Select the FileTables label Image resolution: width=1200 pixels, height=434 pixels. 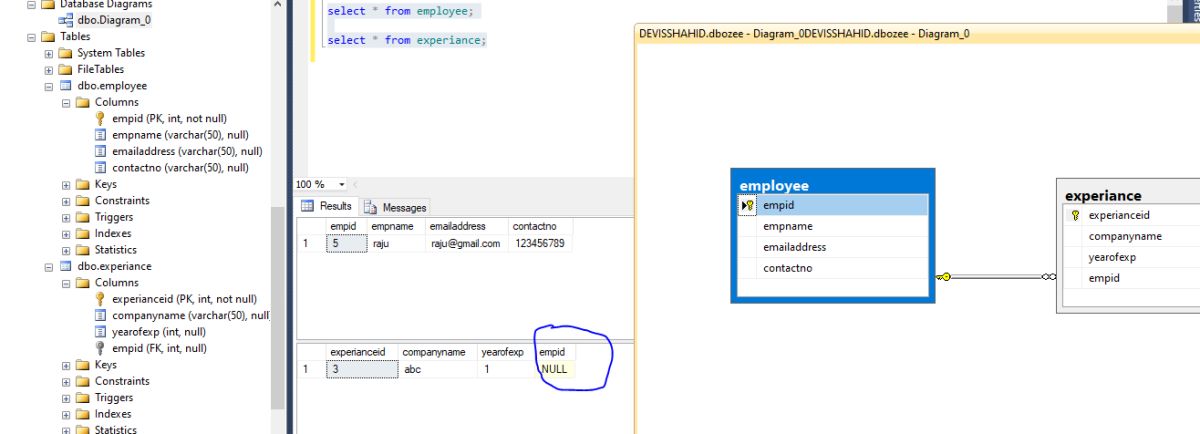pyautogui.click(x=101, y=70)
